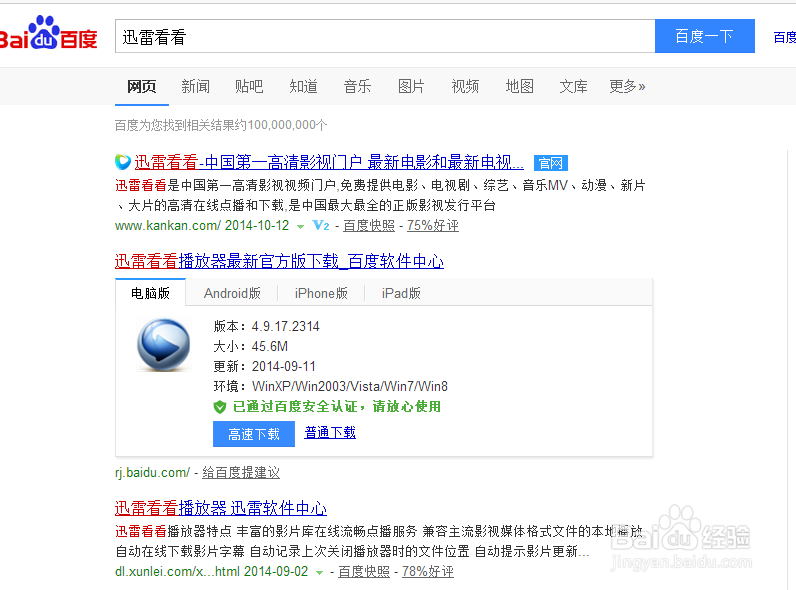796x590 pixels.
Task: Click the 百度一下 search button
Action: click(x=705, y=36)
